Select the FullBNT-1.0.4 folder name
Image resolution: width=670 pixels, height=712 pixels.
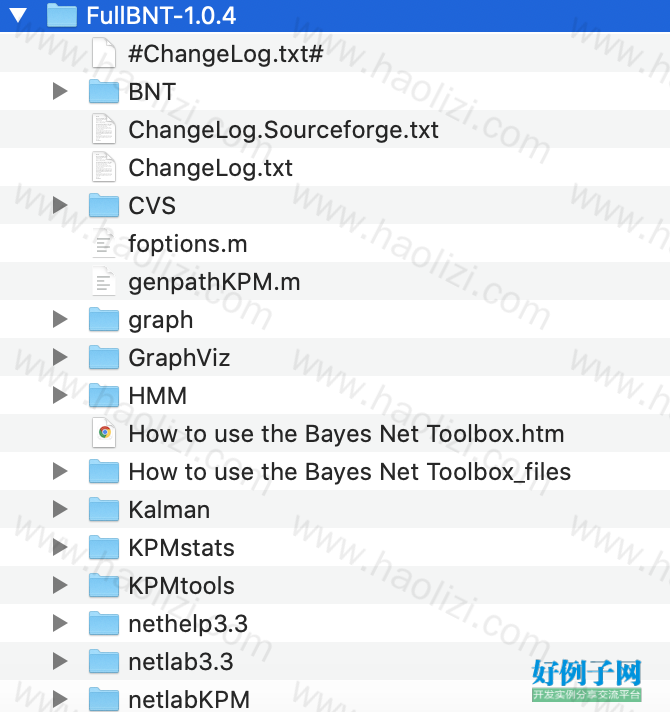pos(161,16)
